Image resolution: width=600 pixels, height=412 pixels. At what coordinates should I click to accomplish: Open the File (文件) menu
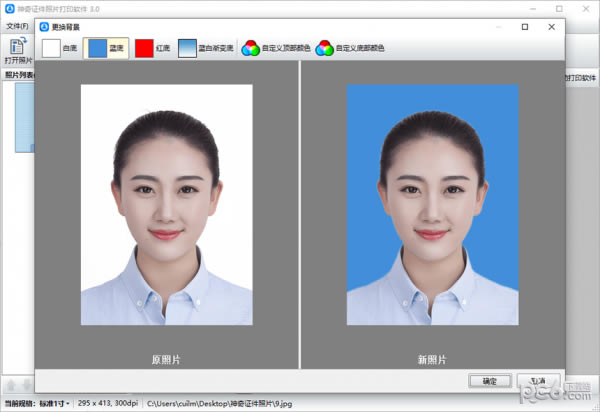17,25
